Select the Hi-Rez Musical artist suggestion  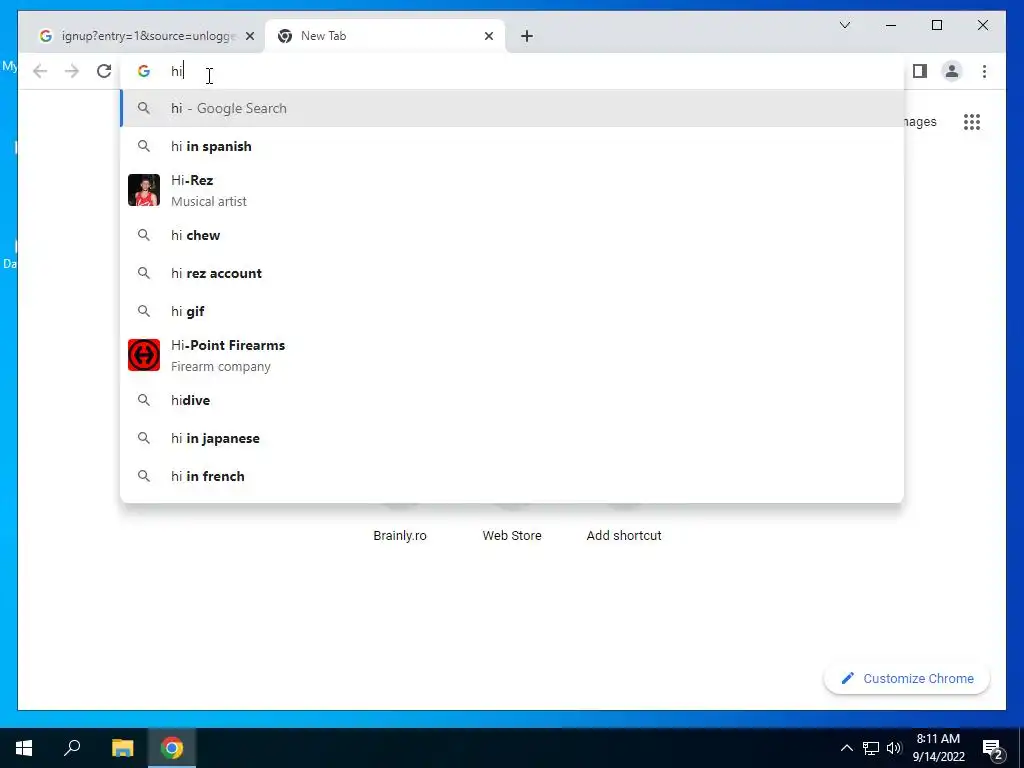(512, 191)
